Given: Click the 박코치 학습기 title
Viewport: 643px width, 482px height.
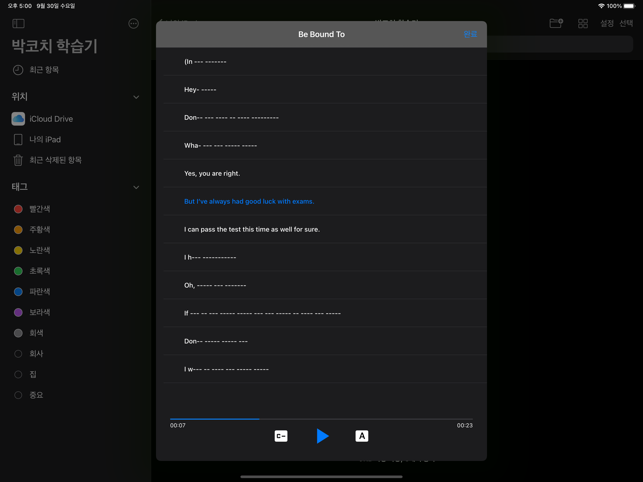Looking at the screenshot, I should 55,46.
